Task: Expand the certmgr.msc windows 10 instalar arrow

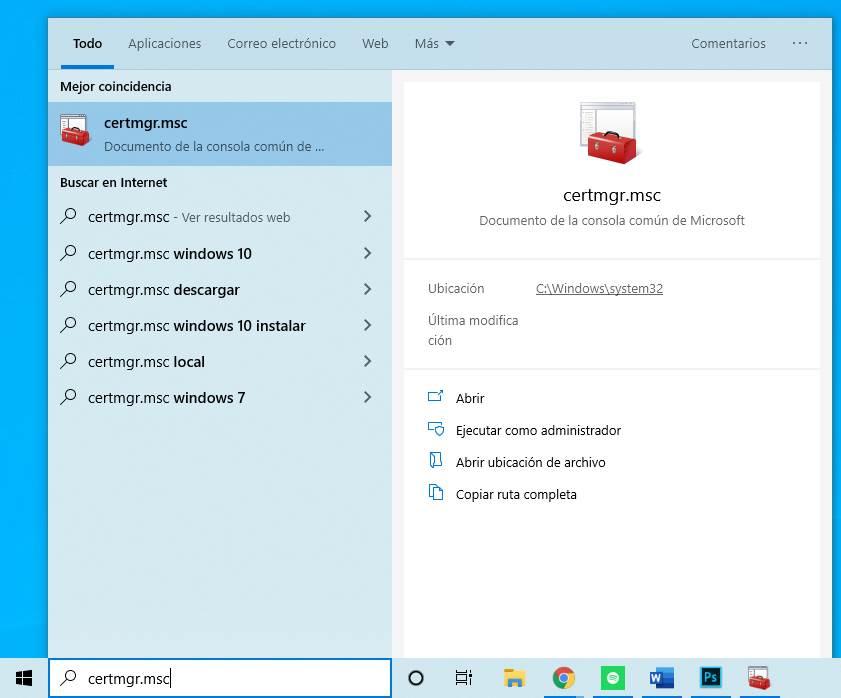Action: [x=367, y=325]
